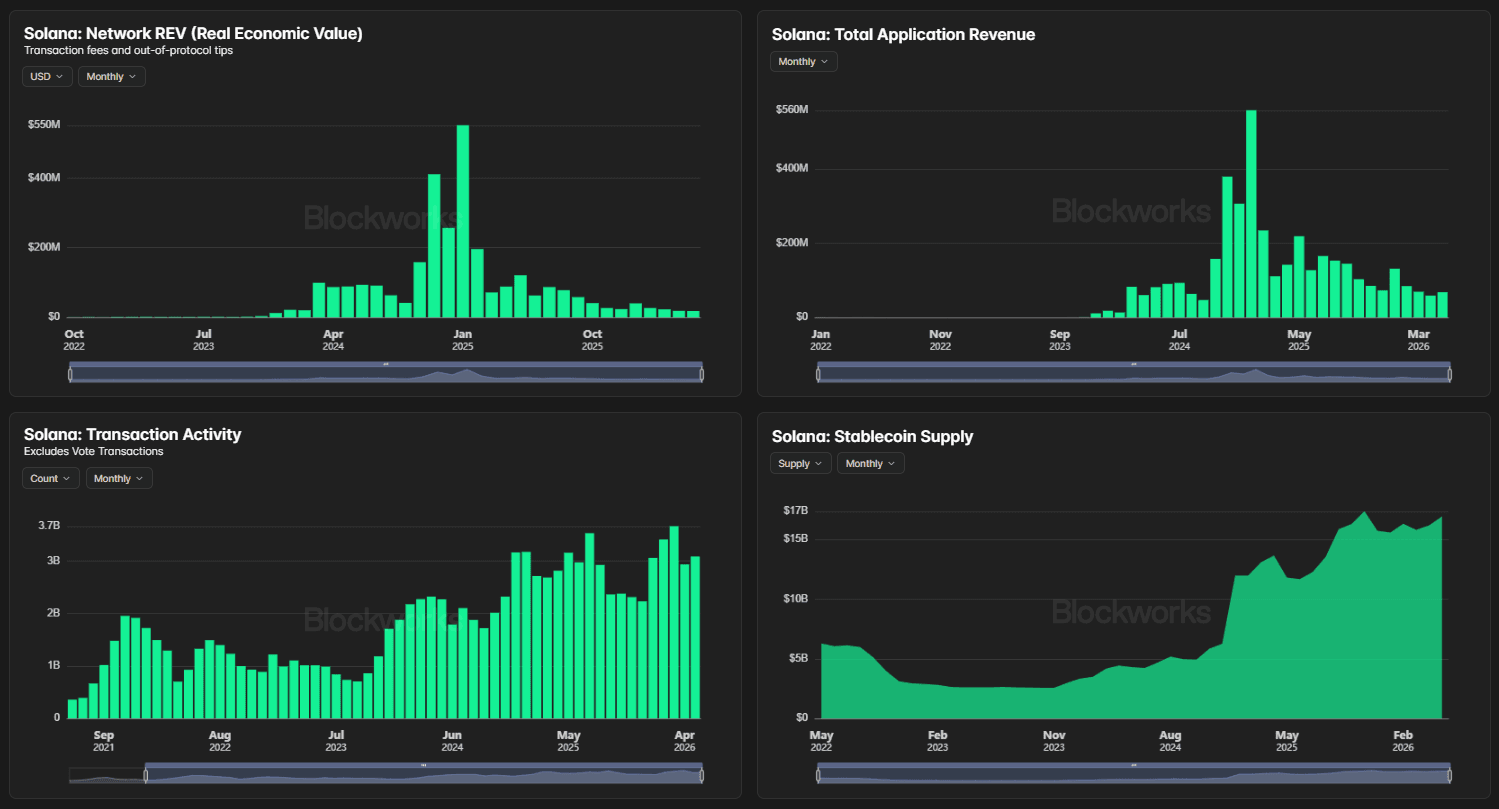Open the Monthly dropdown in Transaction Activity chart

point(119,478)
